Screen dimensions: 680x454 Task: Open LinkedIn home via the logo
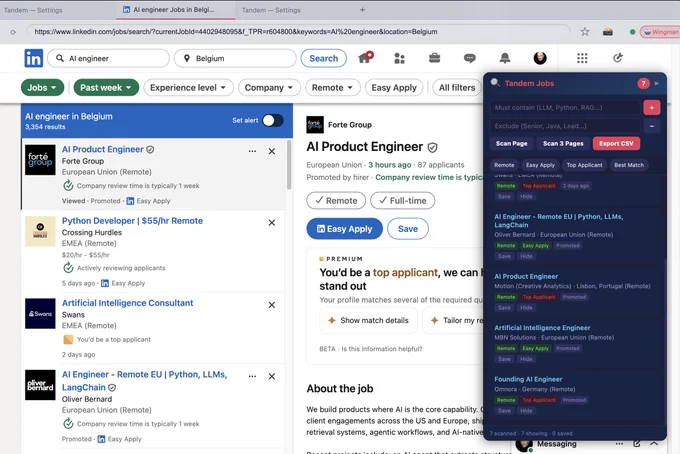[x=33, y=58]
